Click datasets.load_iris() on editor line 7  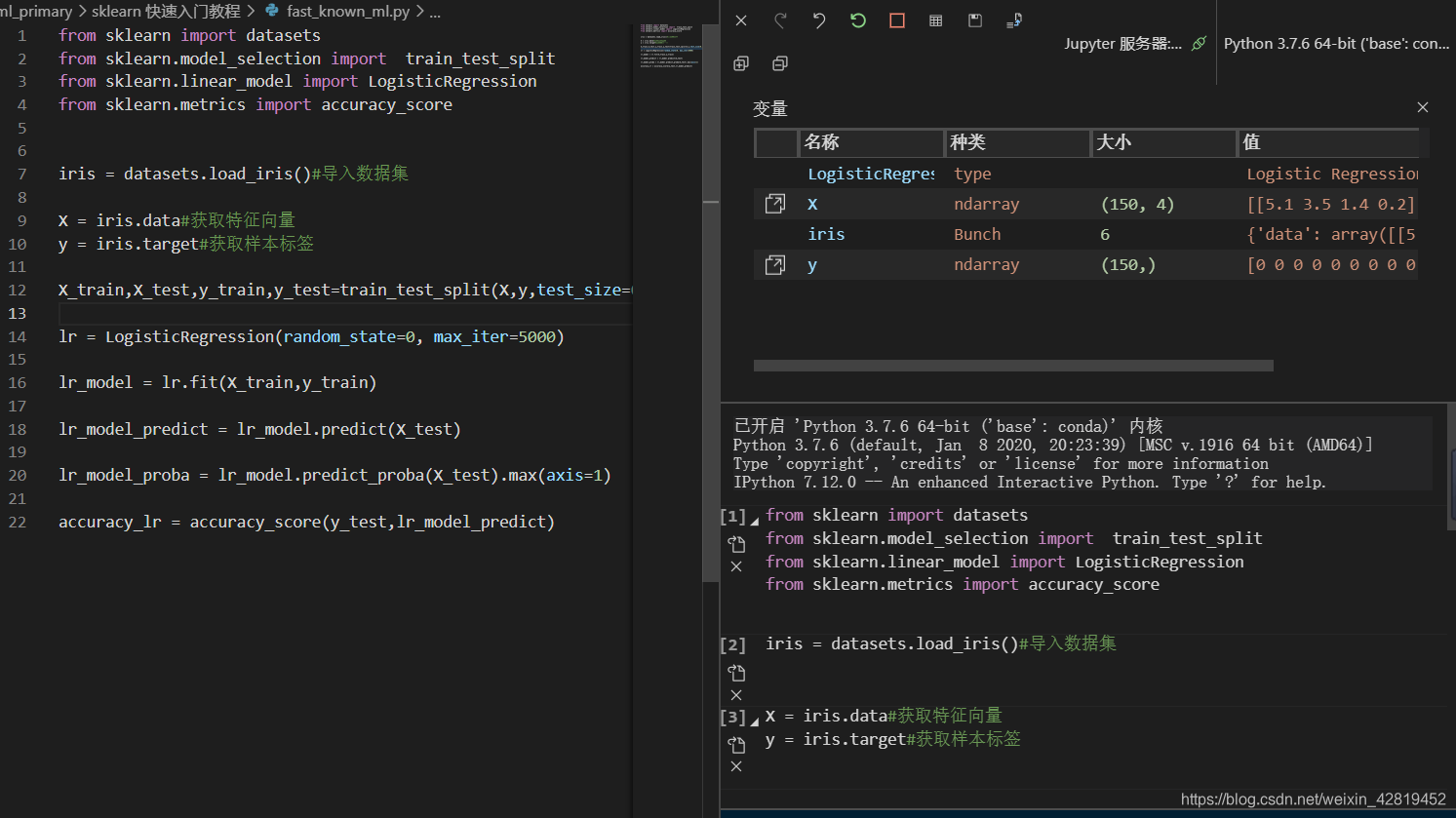pyautogui.click(x=217, y=174)
